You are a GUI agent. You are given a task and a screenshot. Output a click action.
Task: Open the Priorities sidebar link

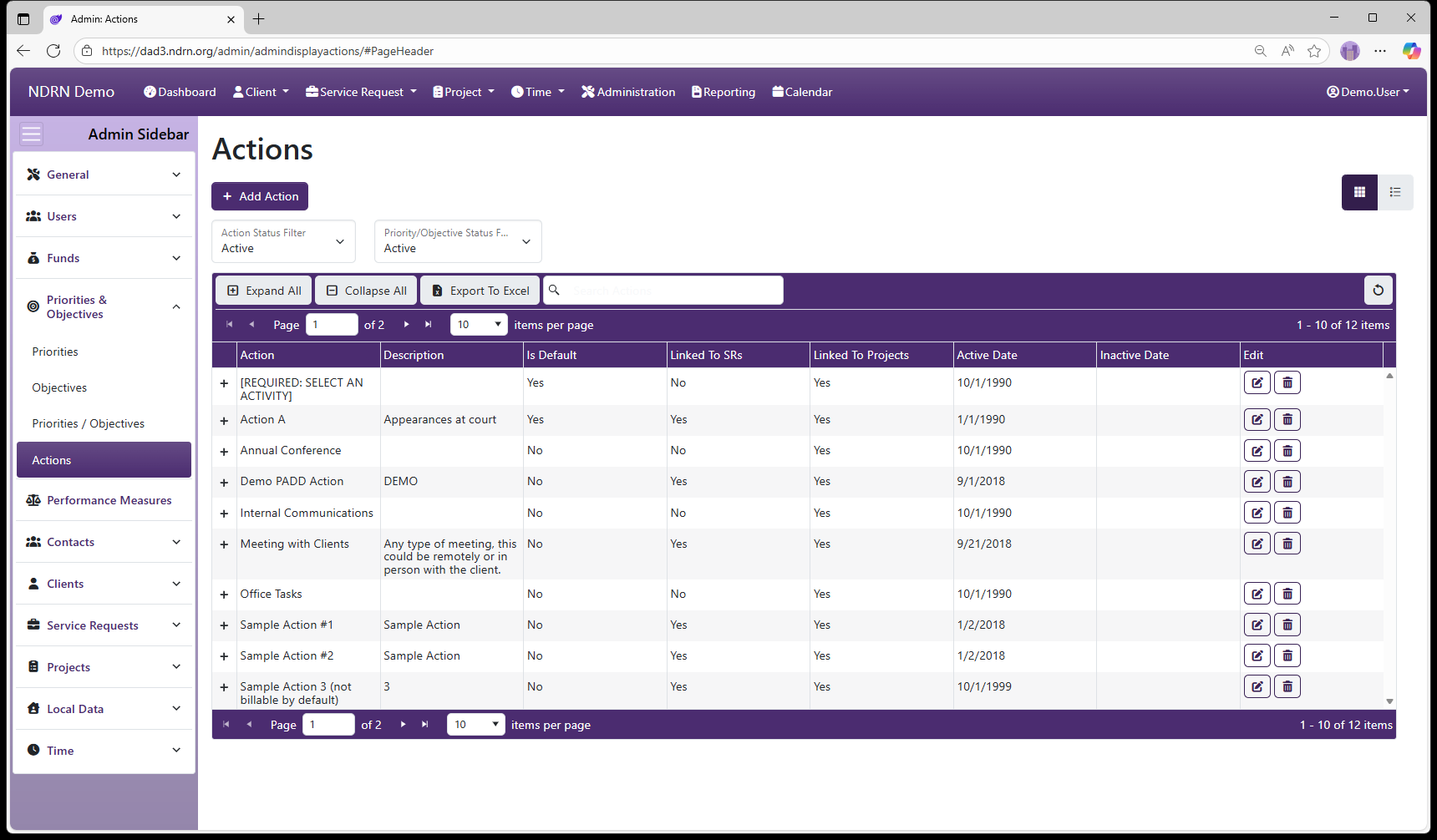[55, 352]
